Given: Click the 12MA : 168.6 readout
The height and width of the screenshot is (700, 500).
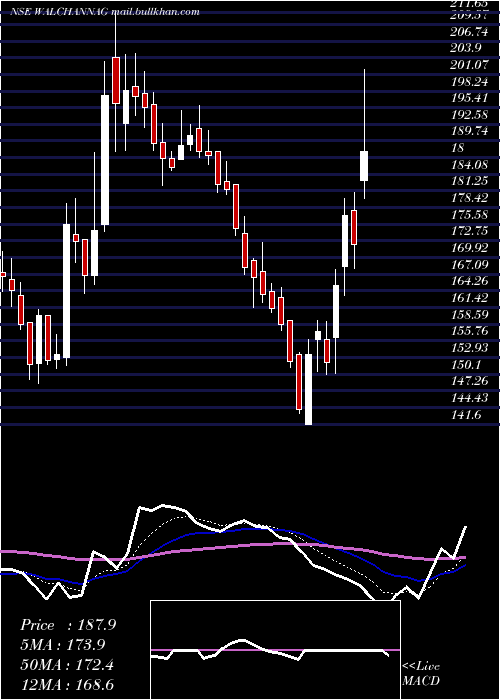Looking at the screenshot, I should (68, 684).
